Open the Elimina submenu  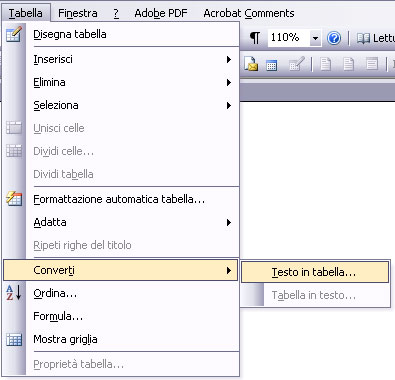point(120,82)
